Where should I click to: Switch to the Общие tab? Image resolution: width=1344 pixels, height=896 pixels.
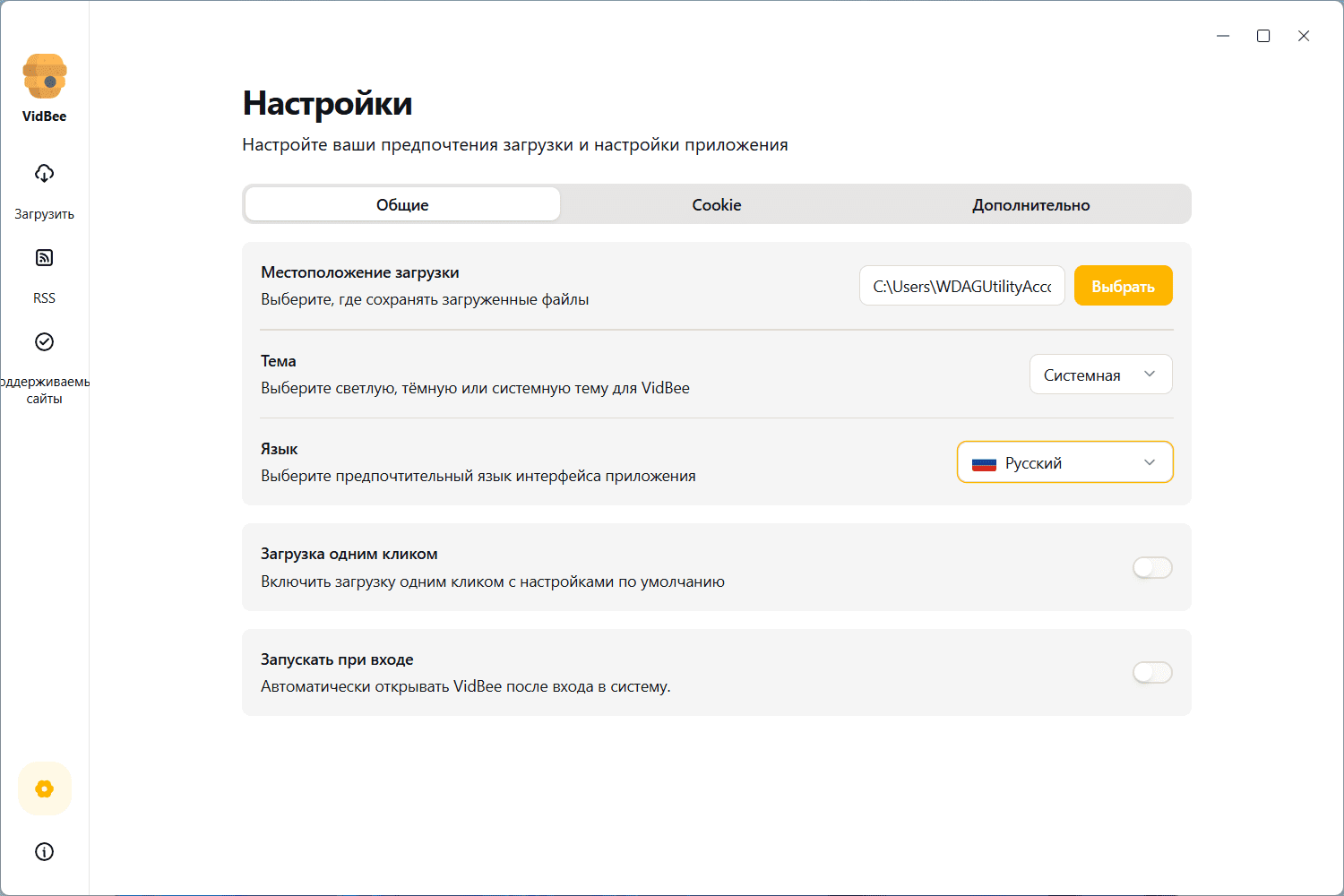coord(402,204)
